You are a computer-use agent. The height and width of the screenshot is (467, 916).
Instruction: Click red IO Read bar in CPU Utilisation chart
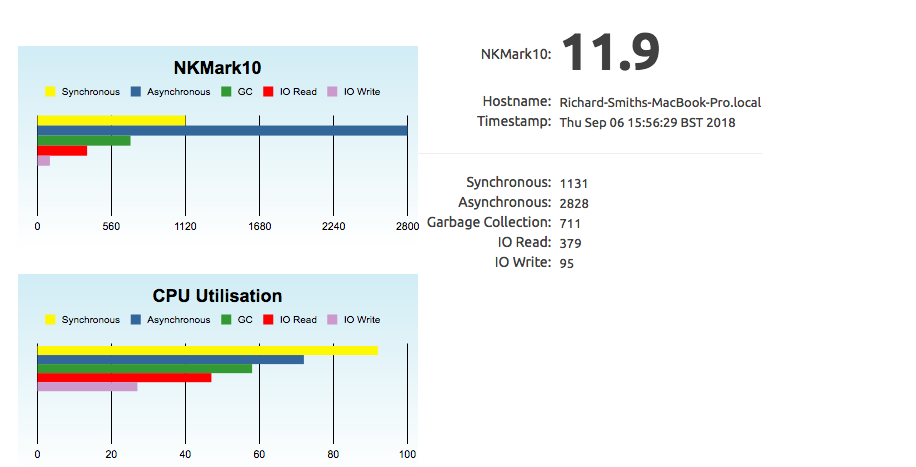coord(124,378)
